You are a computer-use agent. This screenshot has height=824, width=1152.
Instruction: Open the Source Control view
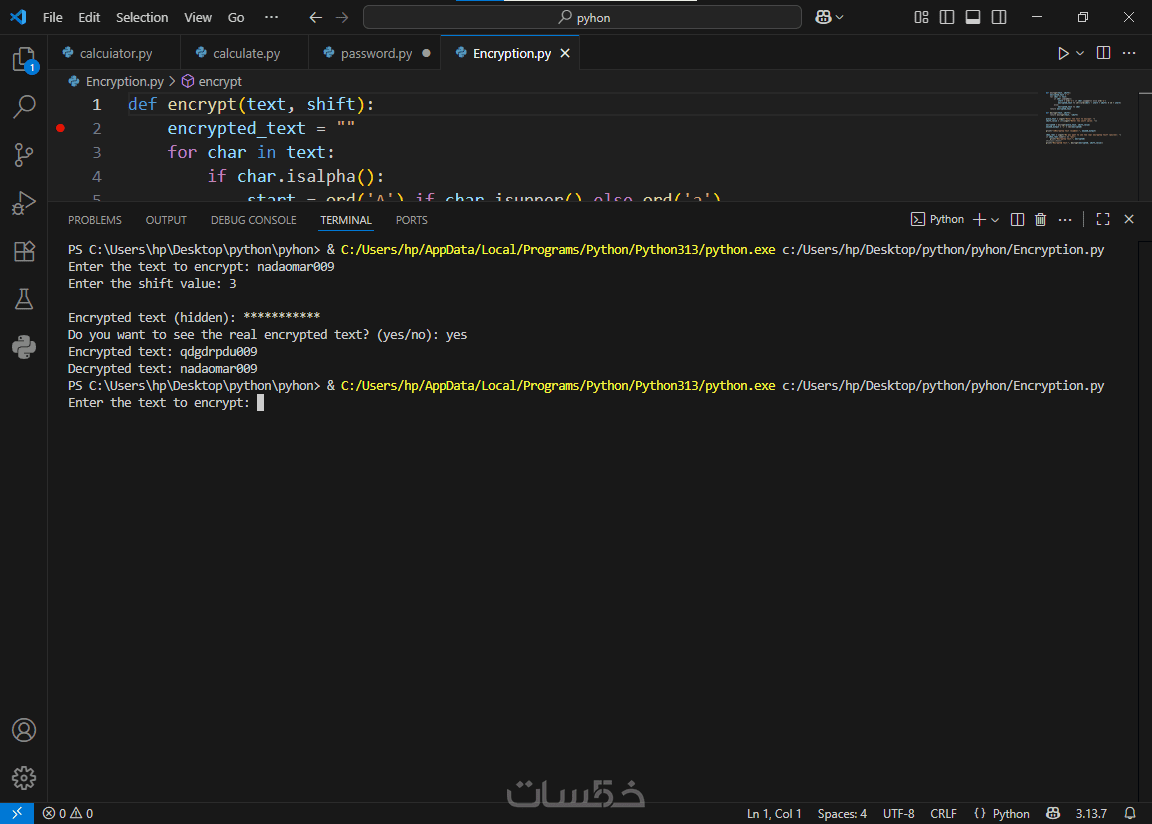[x=24, y=154]
